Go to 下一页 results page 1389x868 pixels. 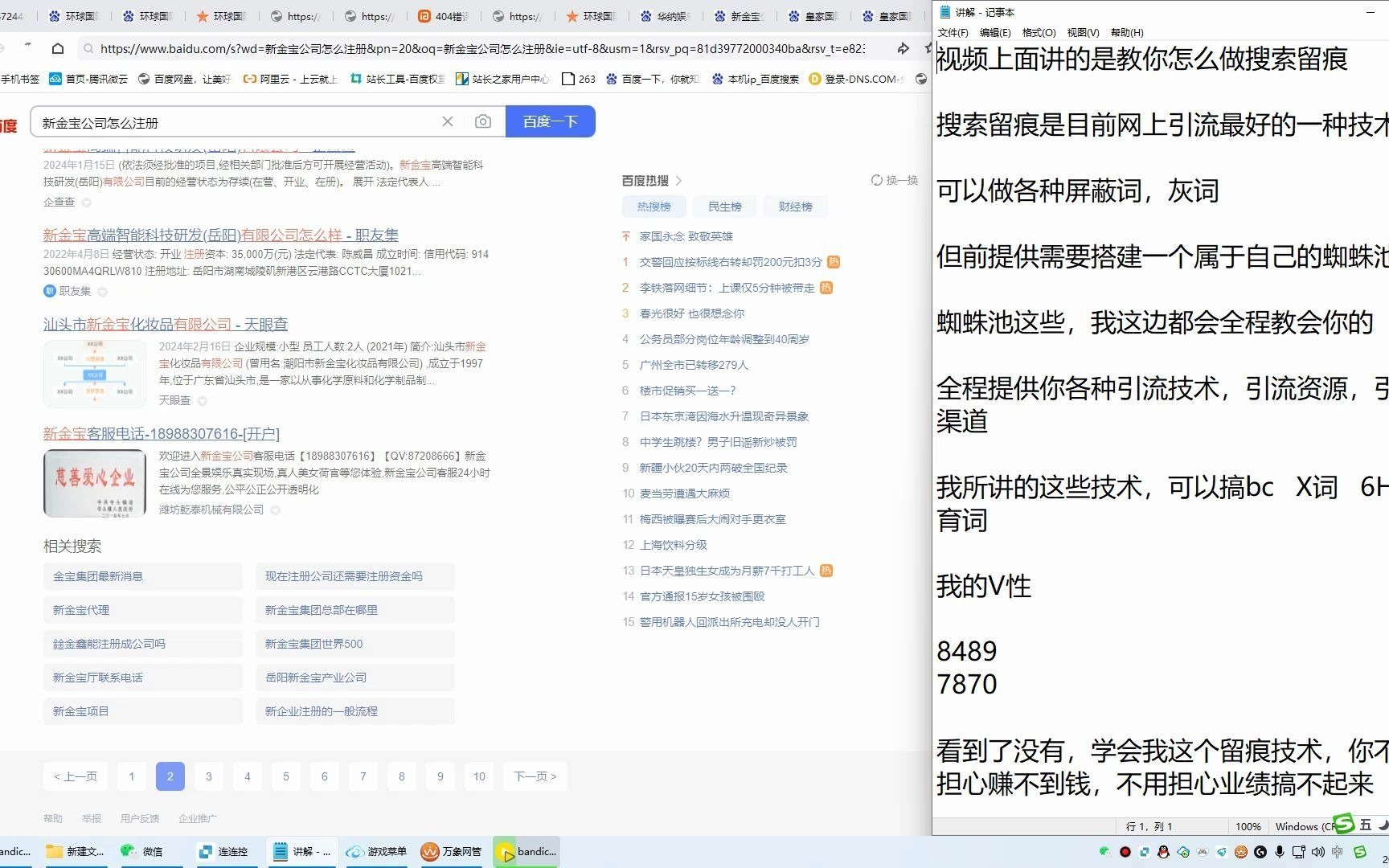[535, 776]
